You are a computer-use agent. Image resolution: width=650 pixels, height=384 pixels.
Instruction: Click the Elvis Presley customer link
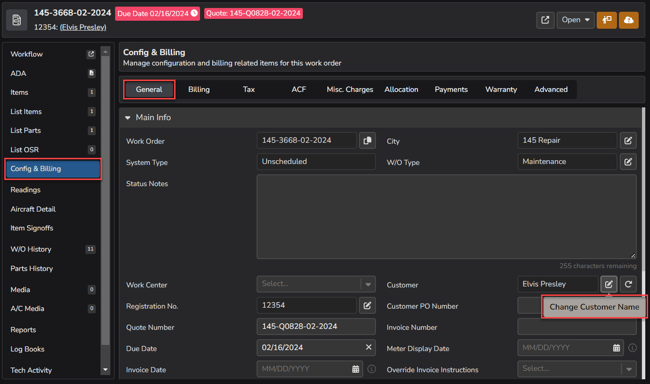(83, 27)
